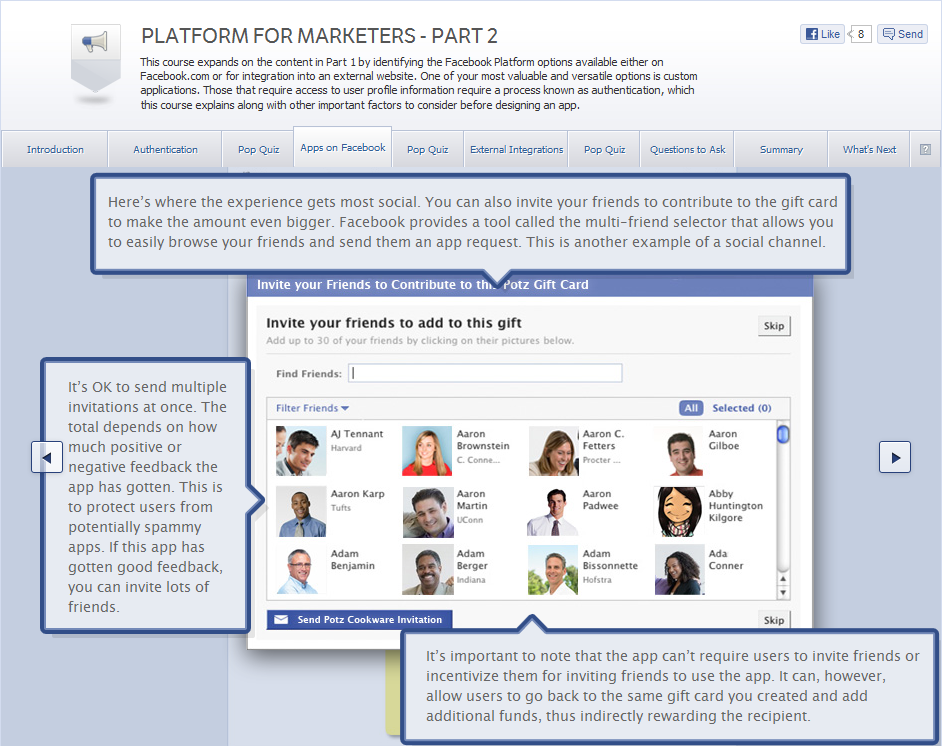Switch to the Summary tab

[781, 149]
